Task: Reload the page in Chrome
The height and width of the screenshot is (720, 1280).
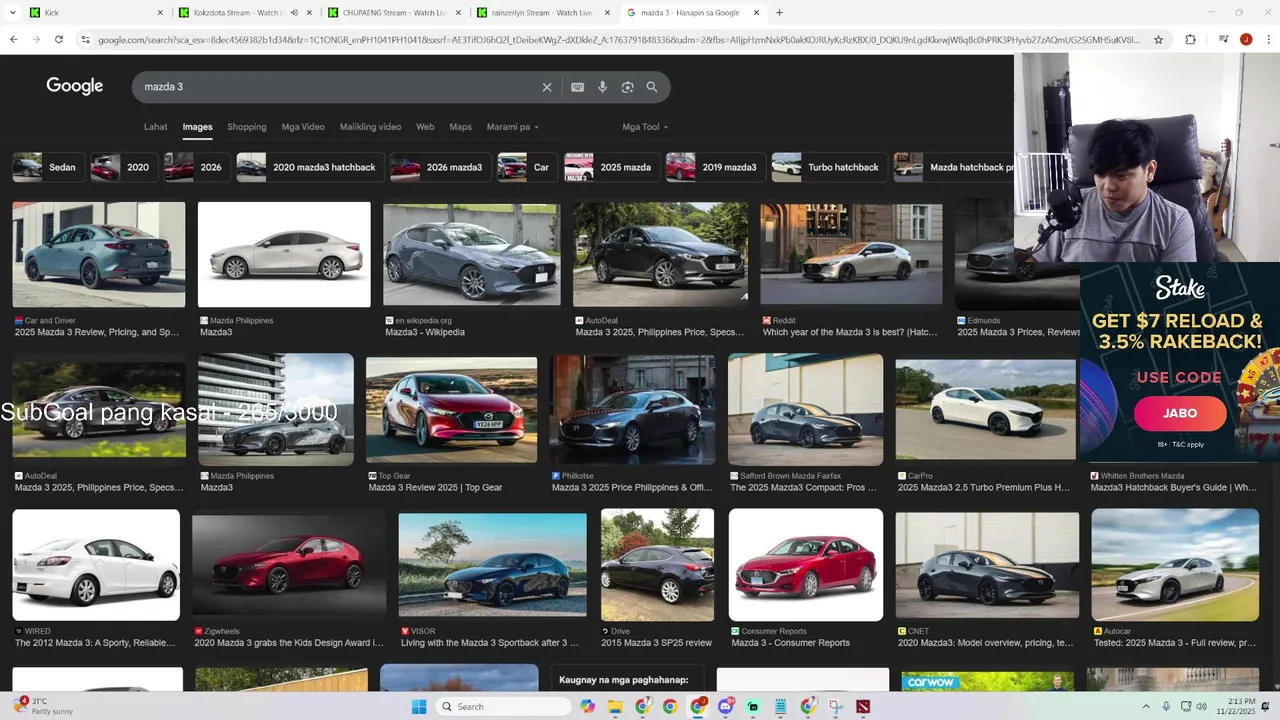Action: click(59, 40)
